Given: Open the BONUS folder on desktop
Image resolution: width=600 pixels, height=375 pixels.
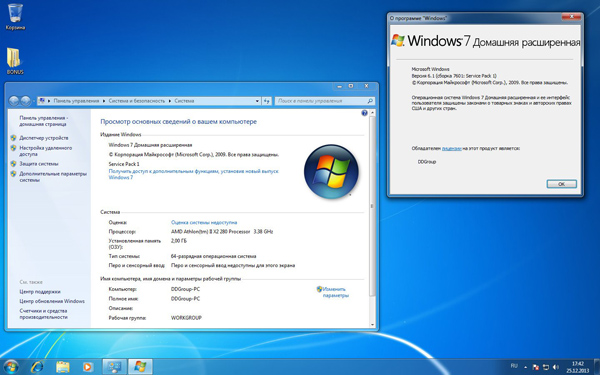Looking at the screenshot, I should point(15,61).
